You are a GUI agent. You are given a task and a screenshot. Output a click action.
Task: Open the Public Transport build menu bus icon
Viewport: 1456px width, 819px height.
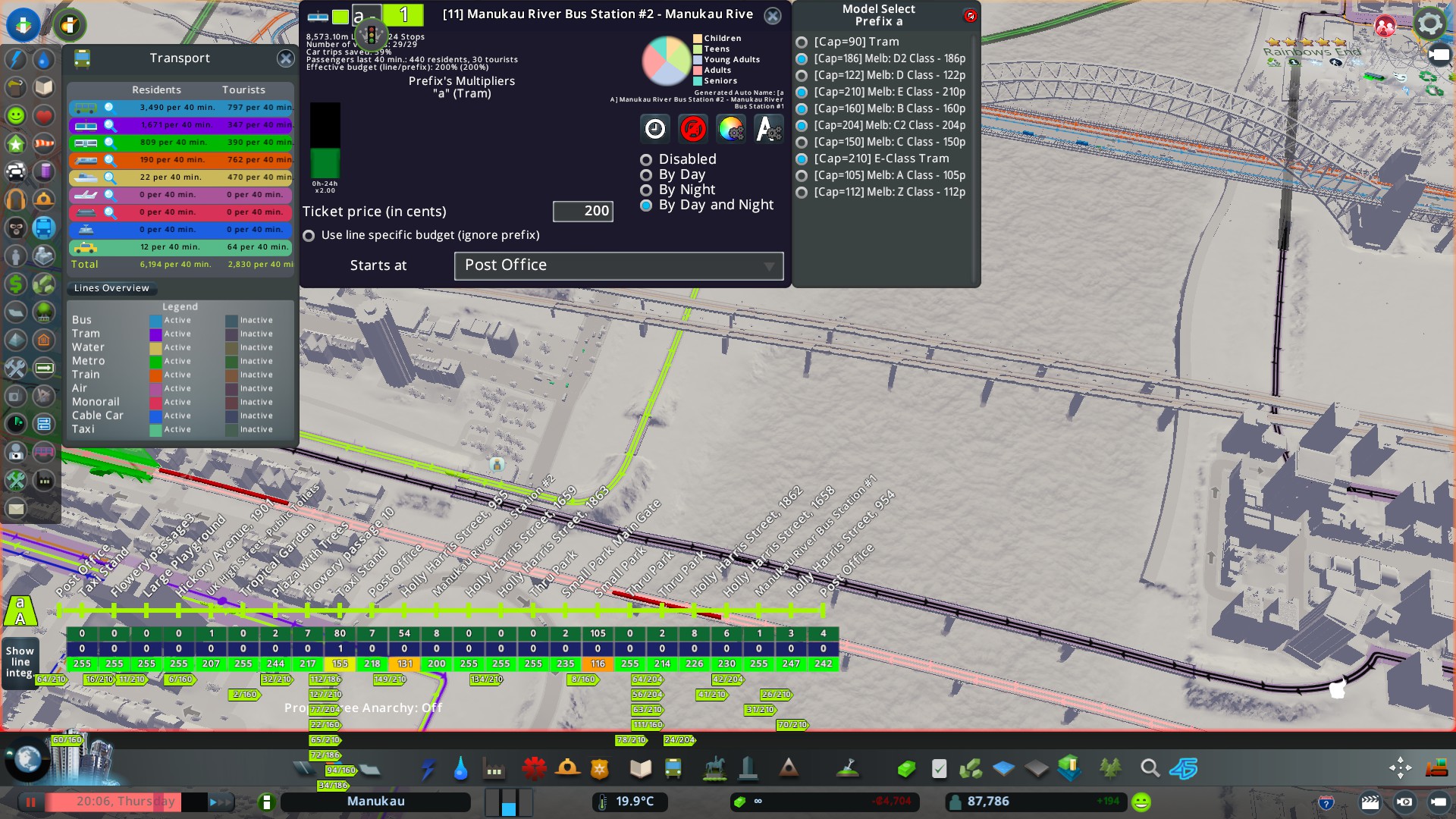pyautogui.click(x=673, y=769)
